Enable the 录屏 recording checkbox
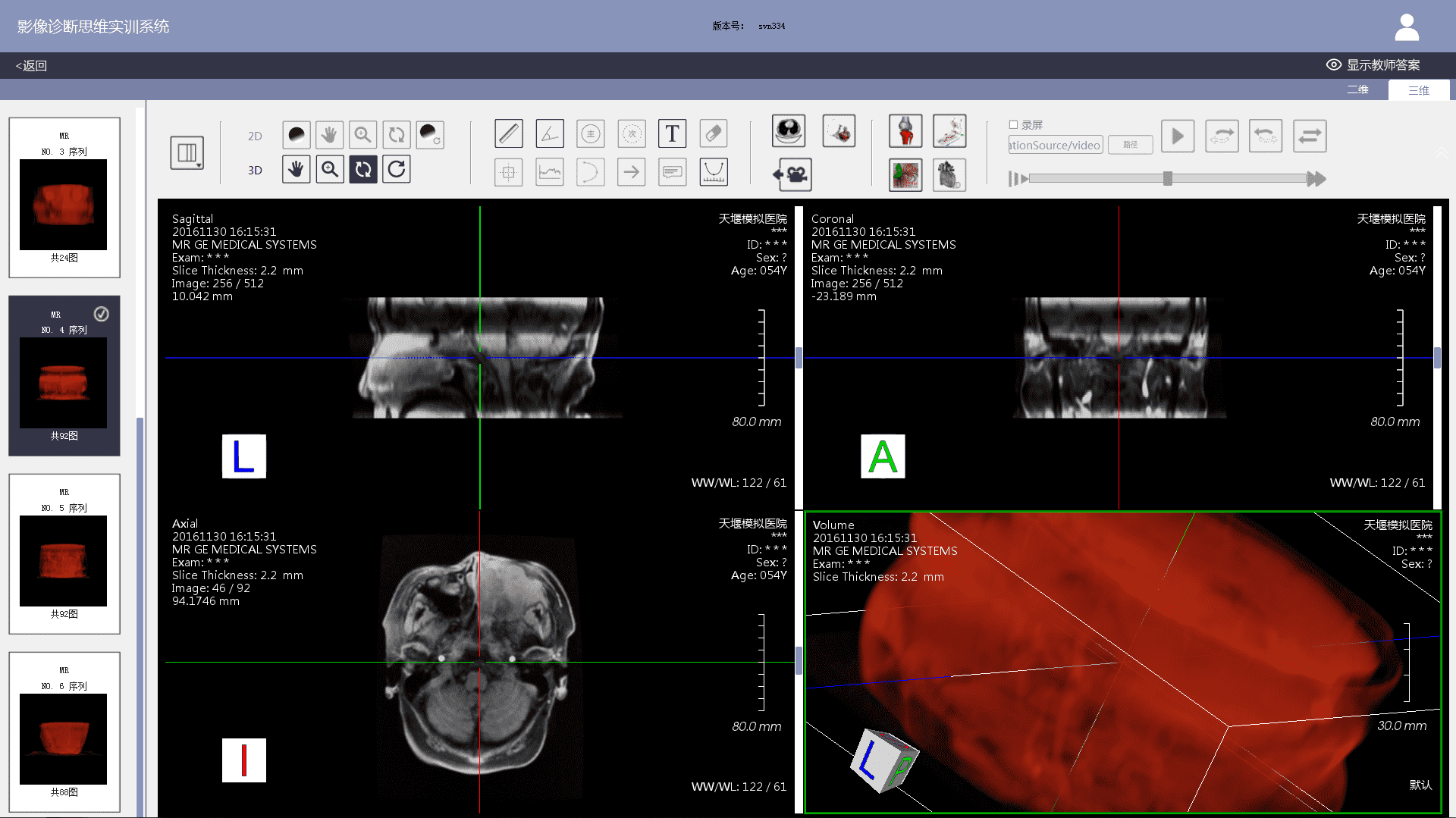Screen dimensions: 1456x818 point(1014,124)
